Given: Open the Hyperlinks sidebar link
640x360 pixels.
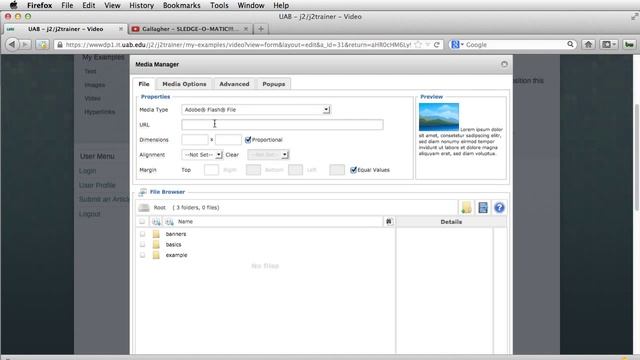Looking at the screenshot, I should [x=100, y=112].
